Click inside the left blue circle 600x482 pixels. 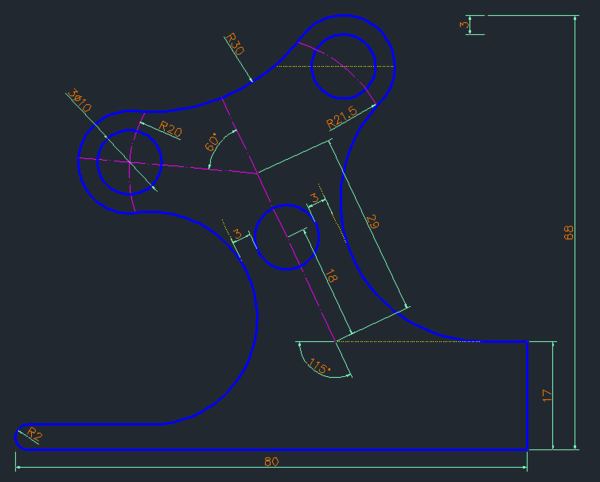pos(130,162)
